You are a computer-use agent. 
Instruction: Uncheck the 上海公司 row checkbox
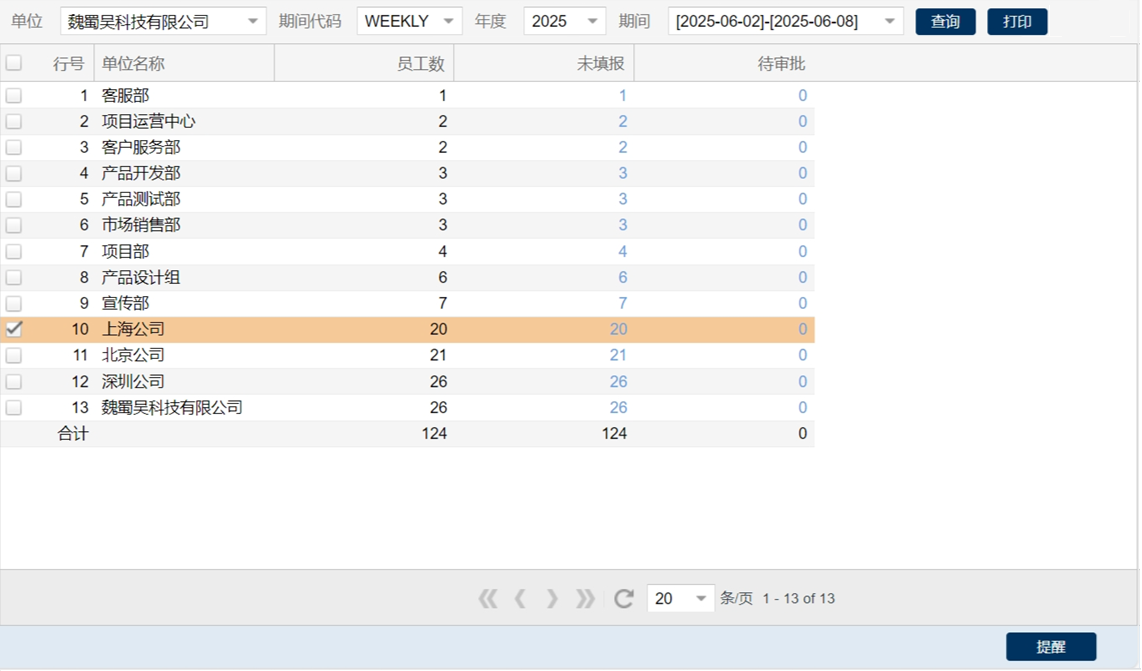click(x=14, y=329)
